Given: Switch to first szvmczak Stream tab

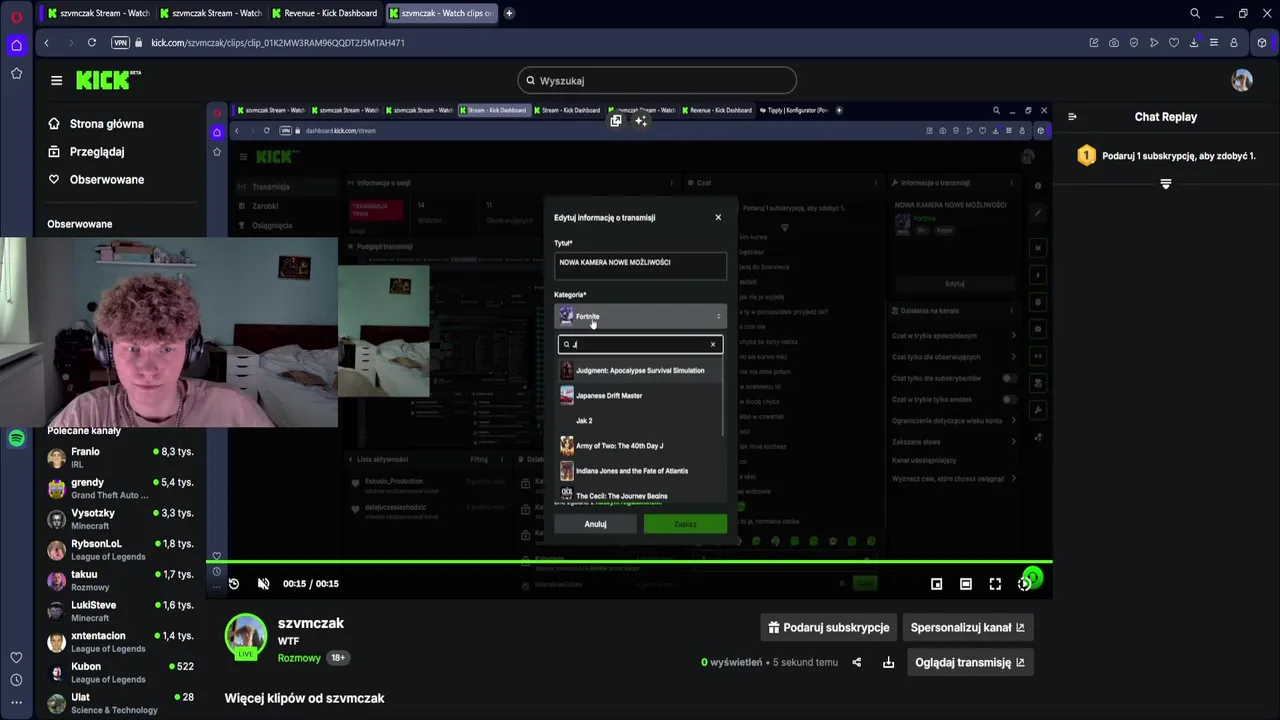Looking at the screenshot, I should tap(96, 13).
